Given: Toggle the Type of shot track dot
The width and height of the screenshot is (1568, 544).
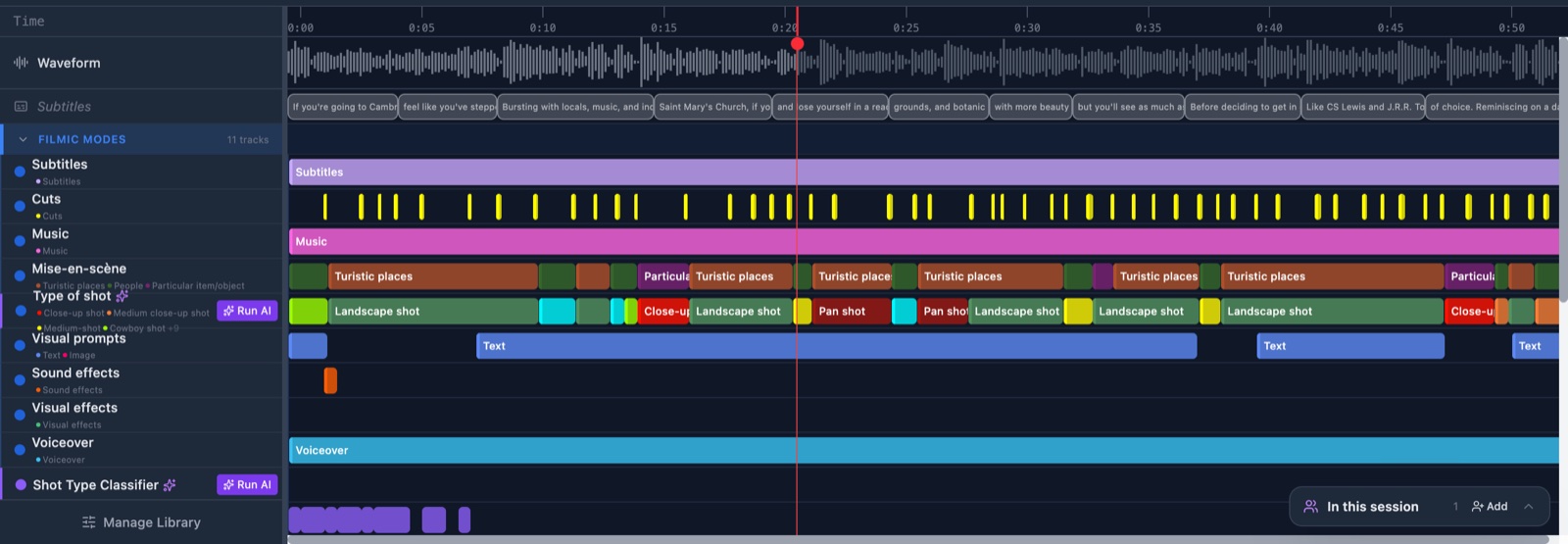Looking at the screenshot, I should click(x=21, y=311).
